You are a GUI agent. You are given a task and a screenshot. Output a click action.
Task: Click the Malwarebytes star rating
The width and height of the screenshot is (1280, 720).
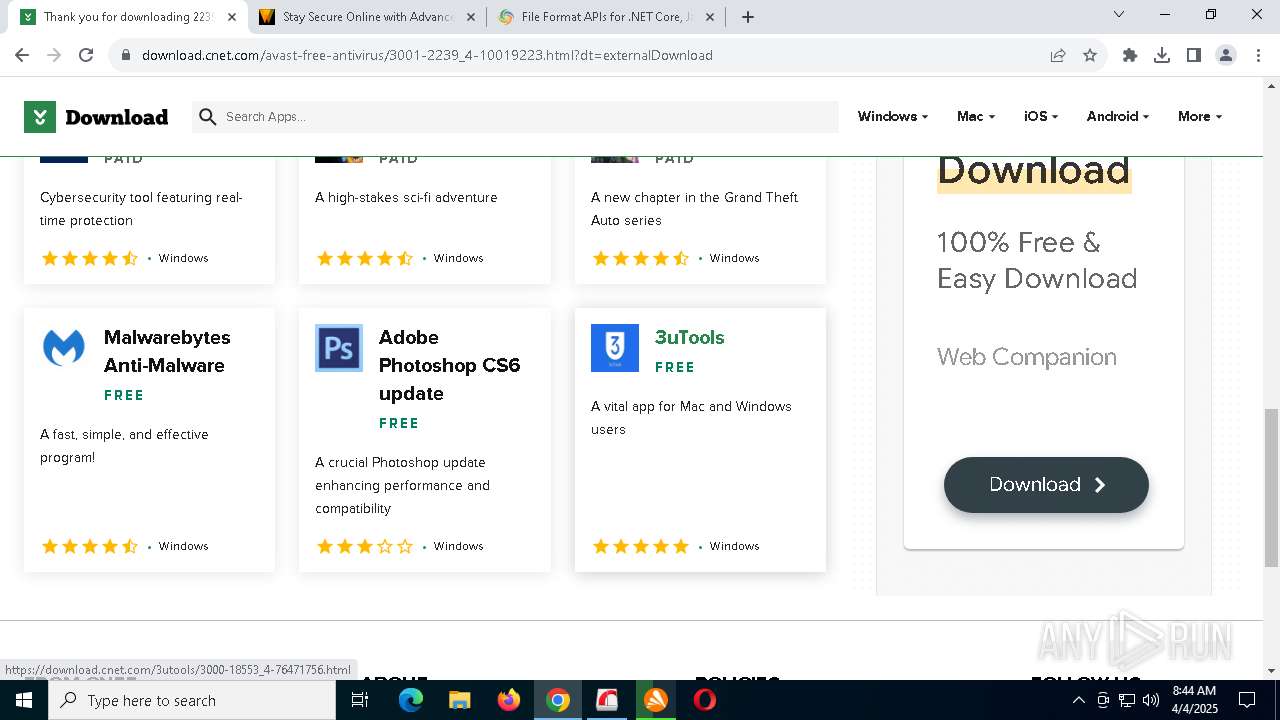pos(90,546)
